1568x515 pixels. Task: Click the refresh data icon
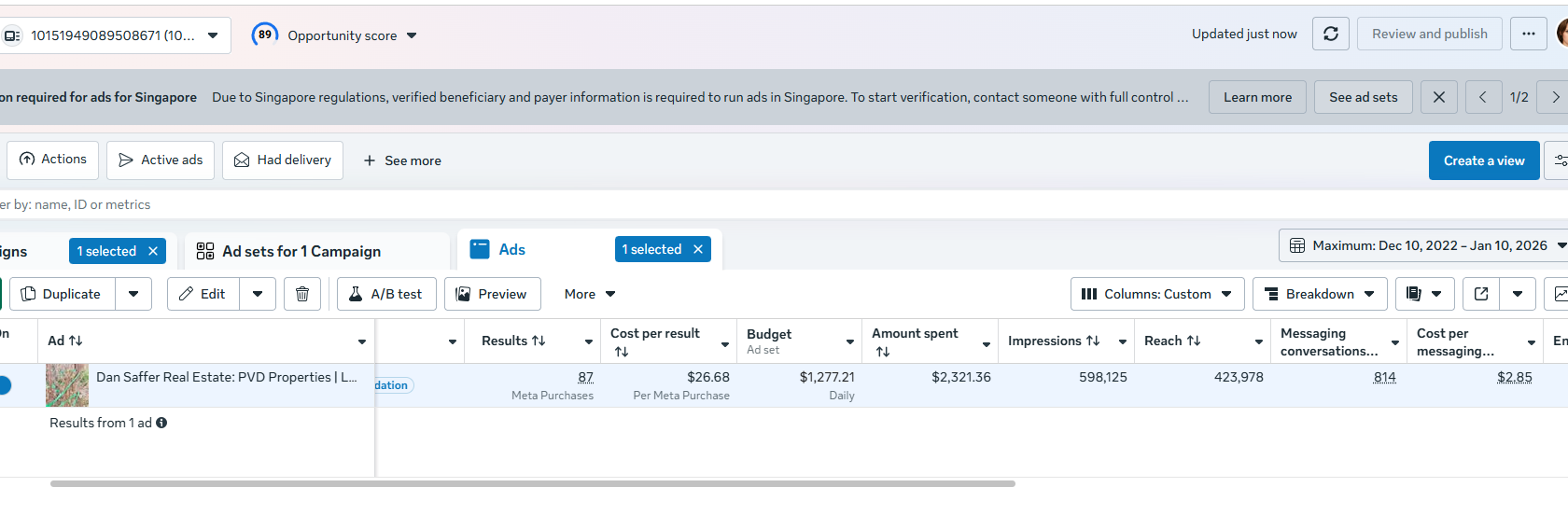(1330, 35)
